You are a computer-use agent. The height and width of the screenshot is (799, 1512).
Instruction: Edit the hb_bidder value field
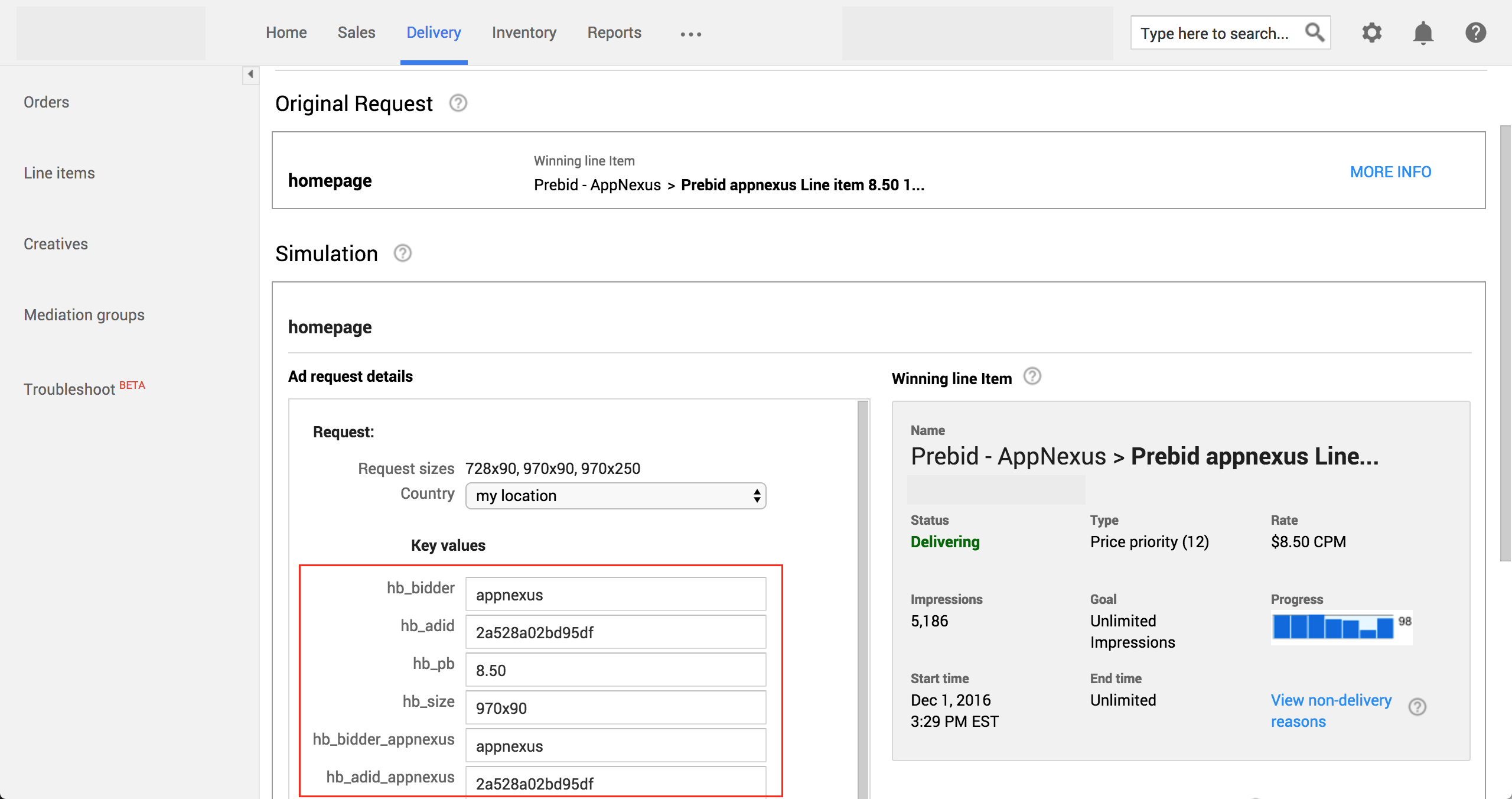point(615,594)
